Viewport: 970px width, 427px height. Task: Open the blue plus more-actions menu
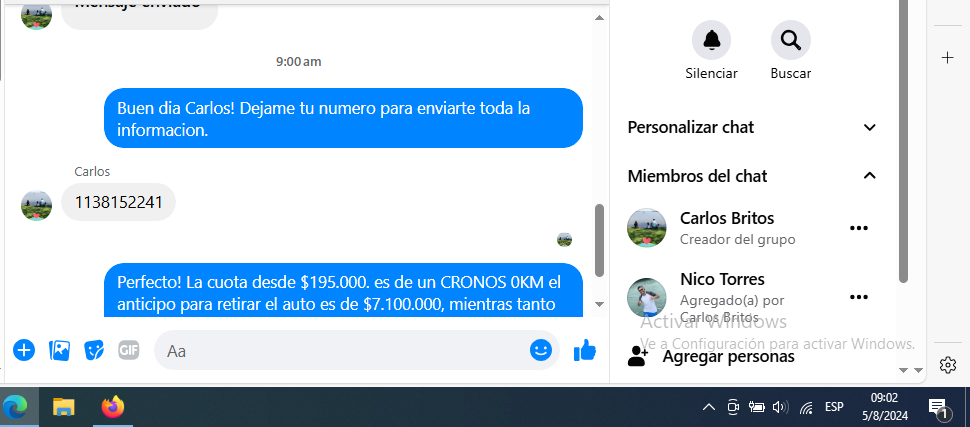coord(24,350)
